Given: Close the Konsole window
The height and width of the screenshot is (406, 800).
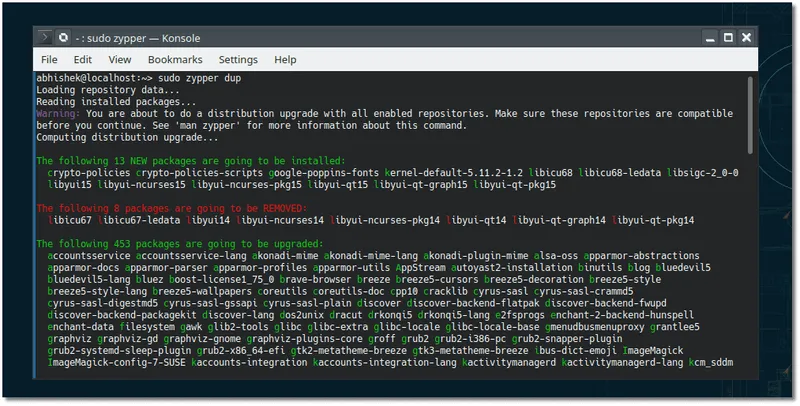Looking at the screenshot, I should click(748, 38).
